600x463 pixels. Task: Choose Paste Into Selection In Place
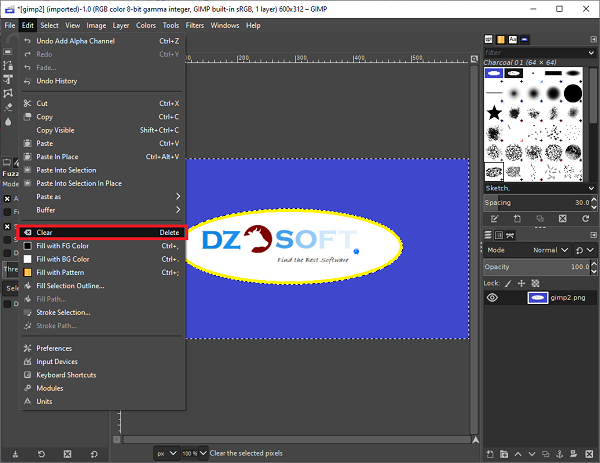click(x=102, y=183)
